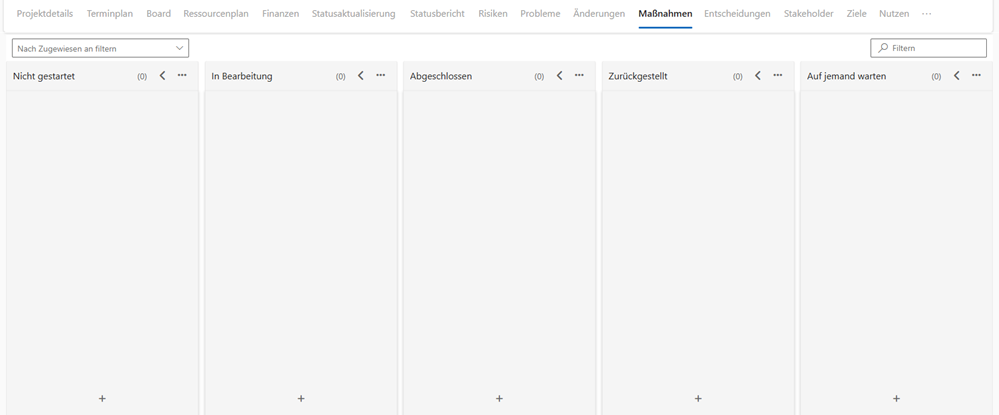Viewport: 999px width, 415px height.
Task: Open more options for Abgeschlossen column
Action: 579,75
